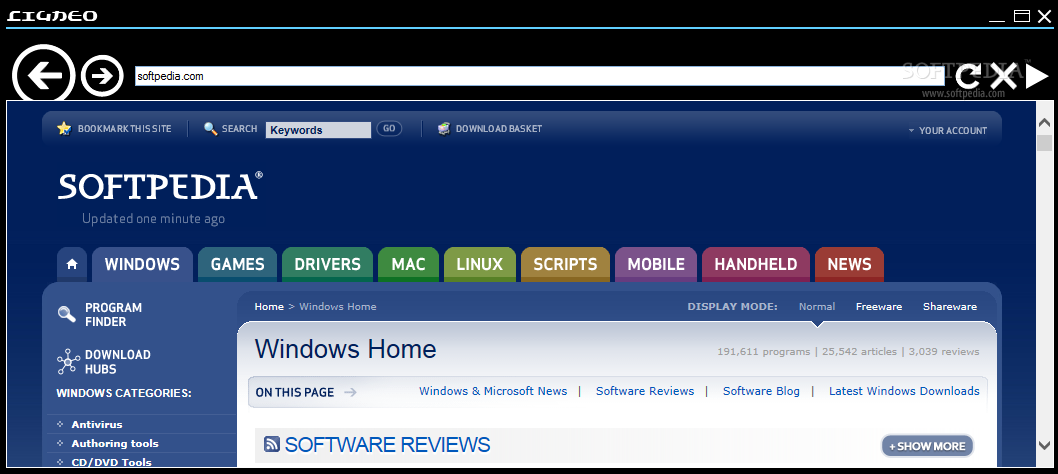
Task: Switch to the MOBILE tab
Action: [x=656, y=264]
